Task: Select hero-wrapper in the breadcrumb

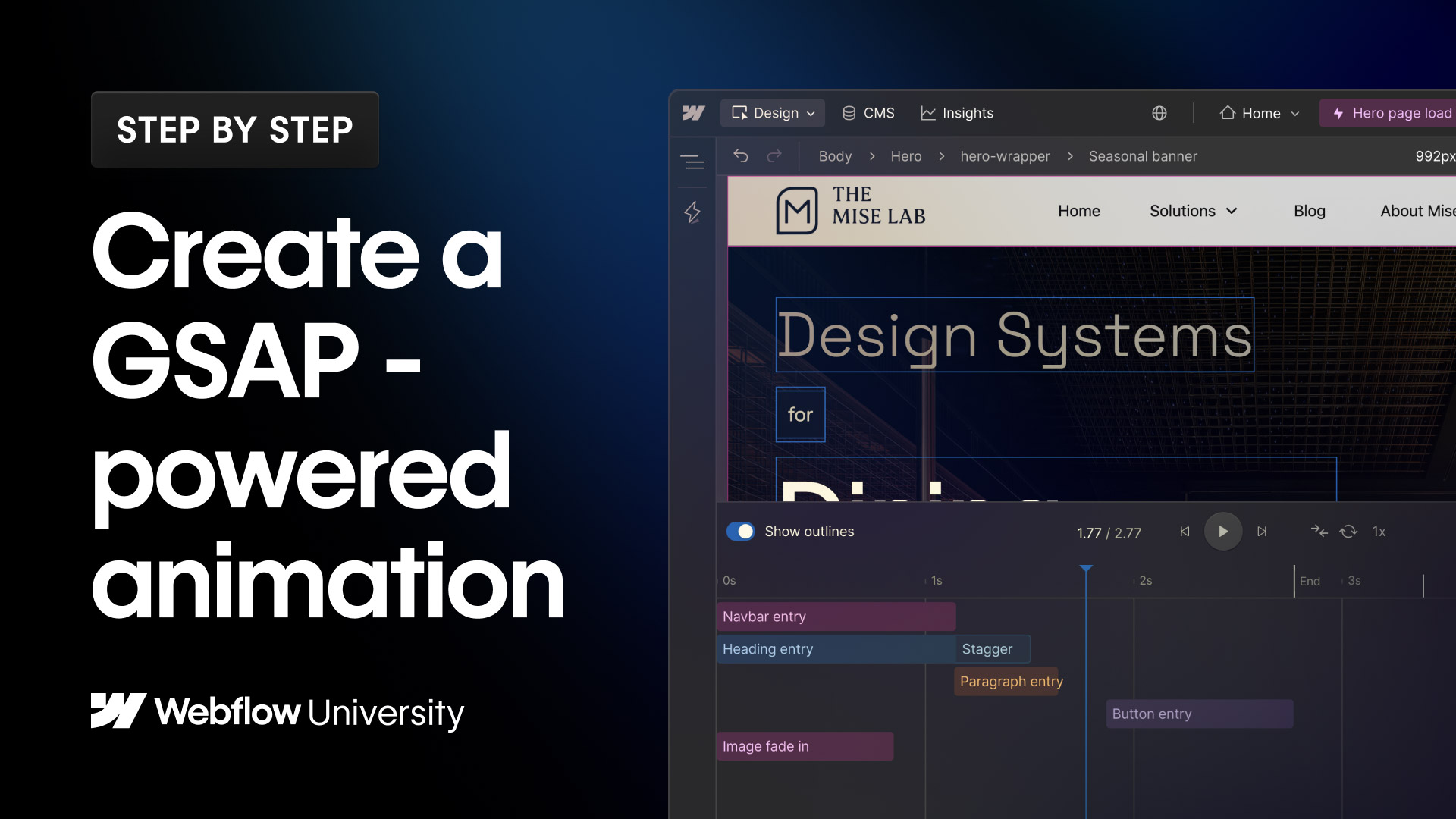Action: pyautogui.click(x=1005, y=156)
